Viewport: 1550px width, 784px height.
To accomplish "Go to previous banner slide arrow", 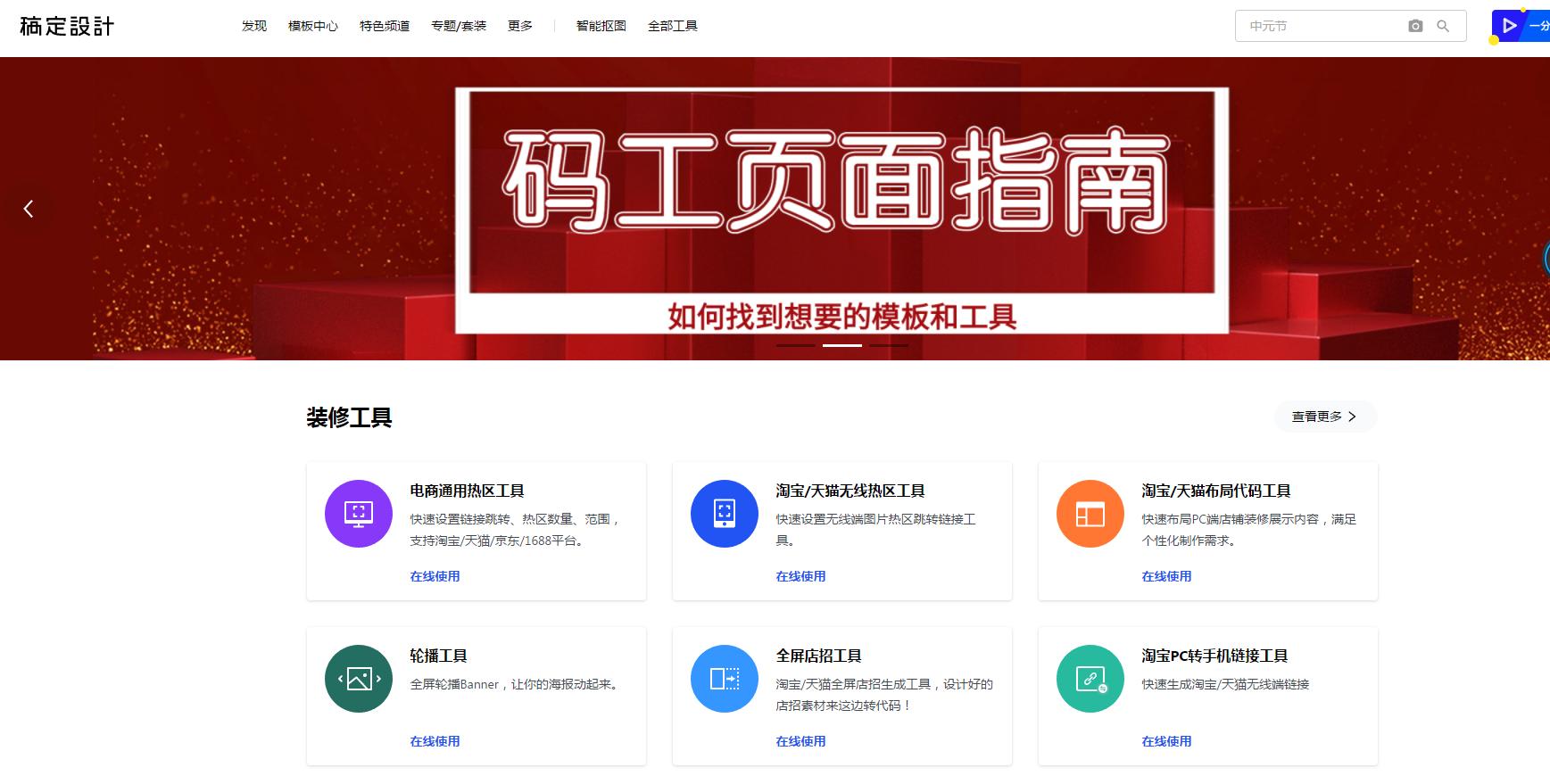I will [29, 209].
